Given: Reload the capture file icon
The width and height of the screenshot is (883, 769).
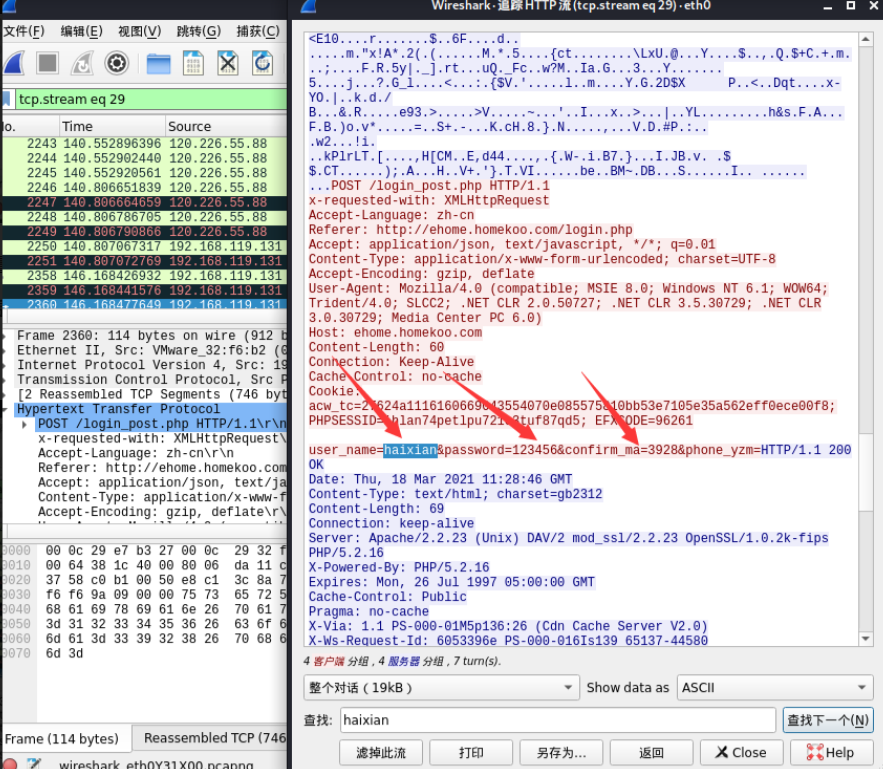Looking at the screenshot, I should coord(262,63).
